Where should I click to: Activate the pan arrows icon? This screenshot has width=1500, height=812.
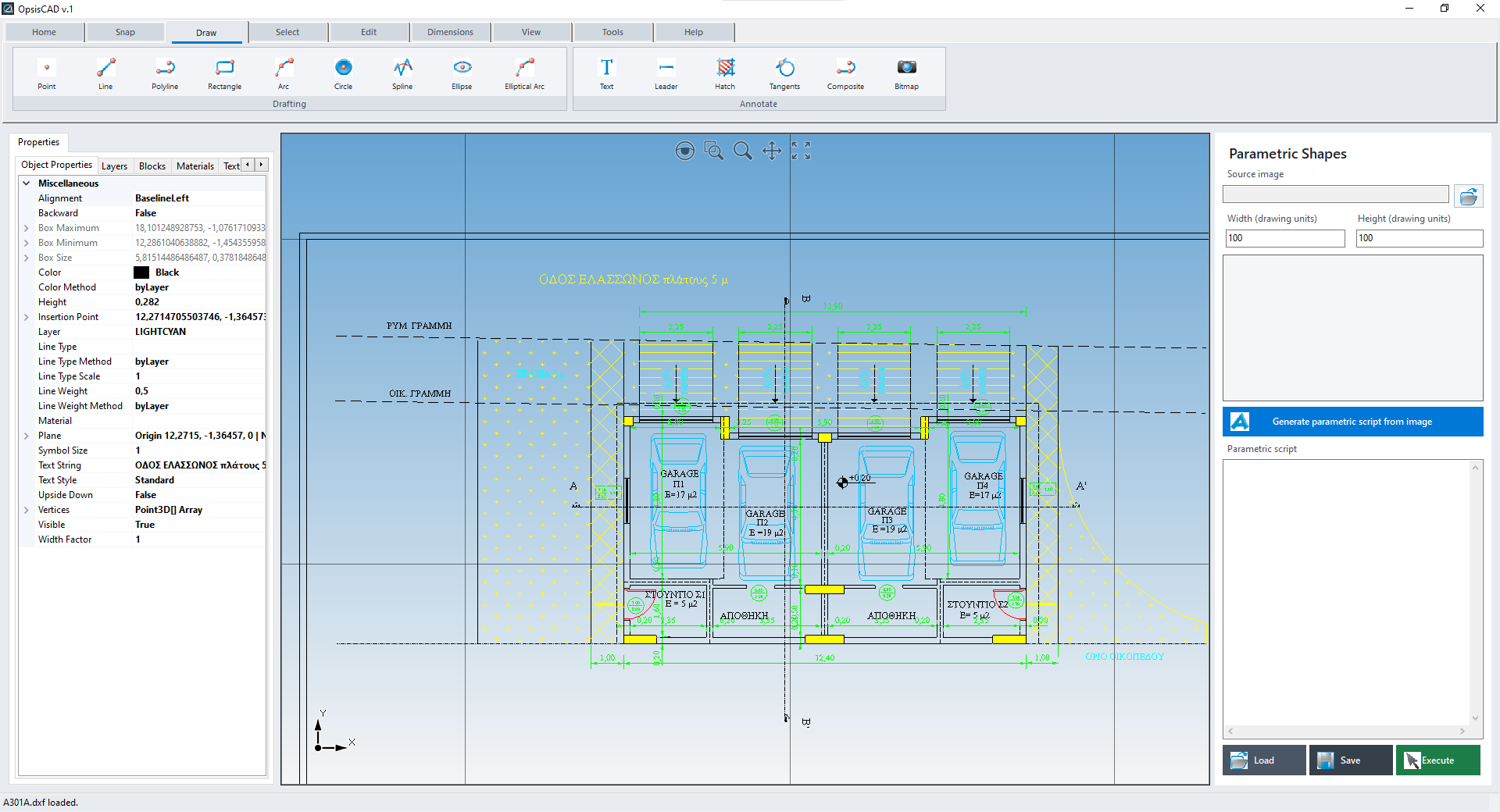[772, 151]
